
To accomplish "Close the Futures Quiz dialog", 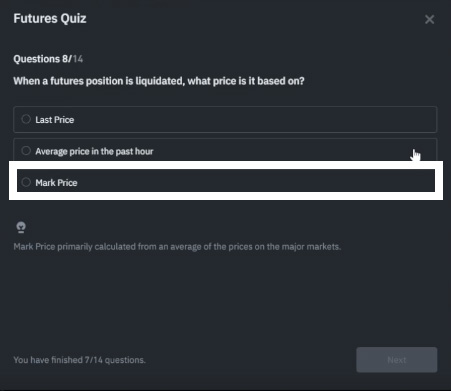I will pyautogui.click(x=429, y=19).
